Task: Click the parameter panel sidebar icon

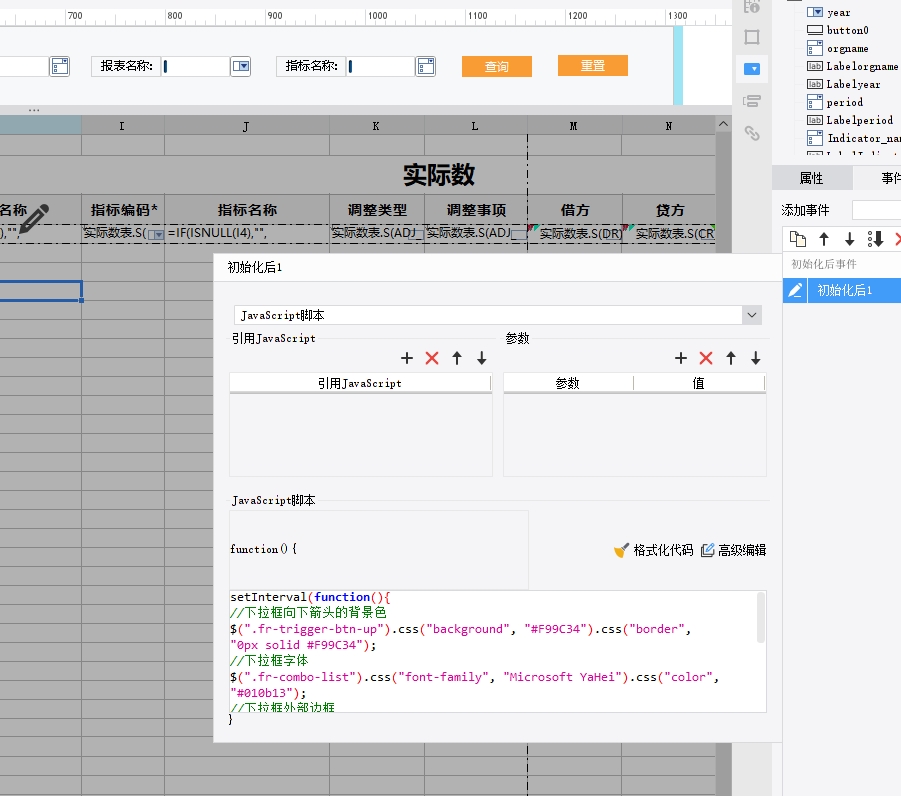Action: point(752,101)
